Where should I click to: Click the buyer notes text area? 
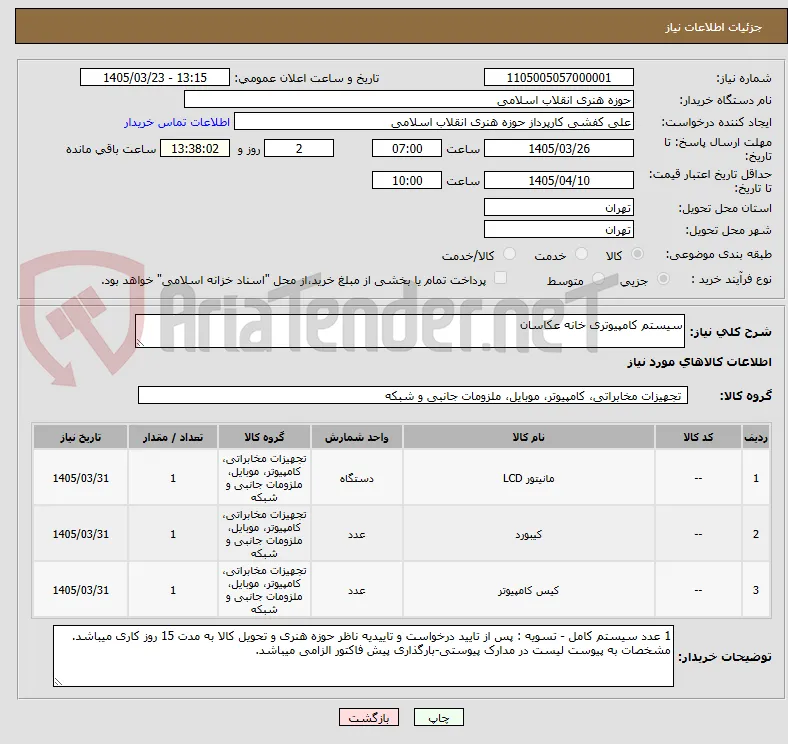[363, 656]
